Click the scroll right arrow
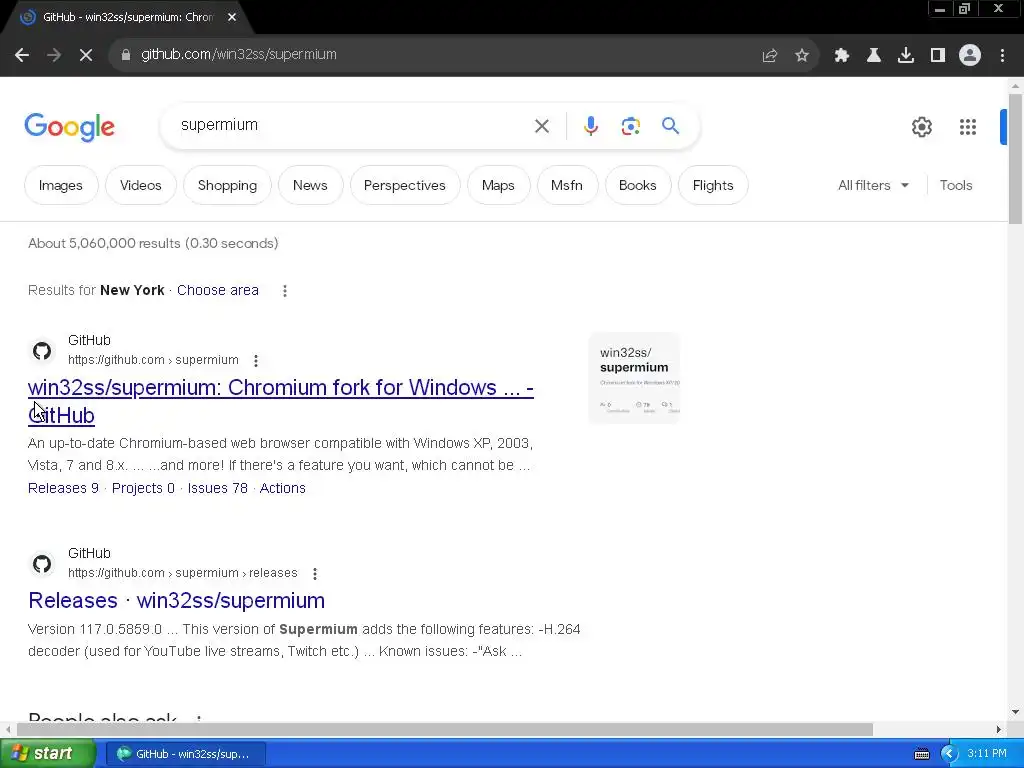Viewport: 1024px width, 768px height. pyautogui.click(x=999, y=729)
